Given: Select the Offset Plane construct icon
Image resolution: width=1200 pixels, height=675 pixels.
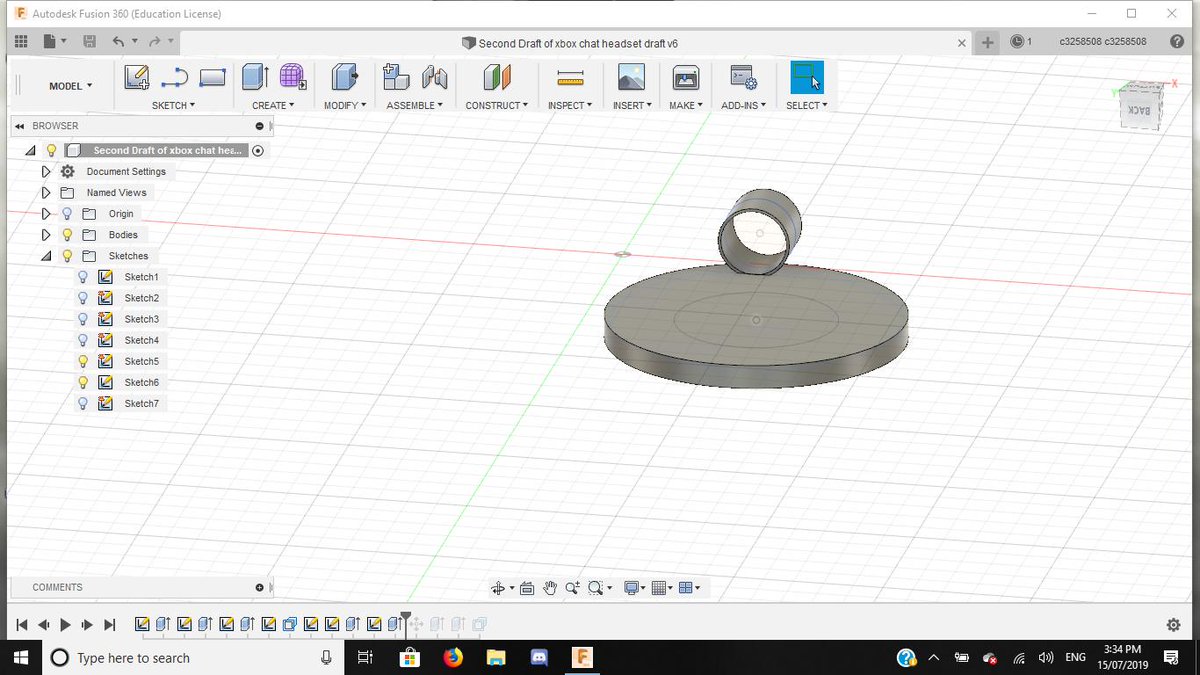Looking at the screenshot, I should click(497, 78).
